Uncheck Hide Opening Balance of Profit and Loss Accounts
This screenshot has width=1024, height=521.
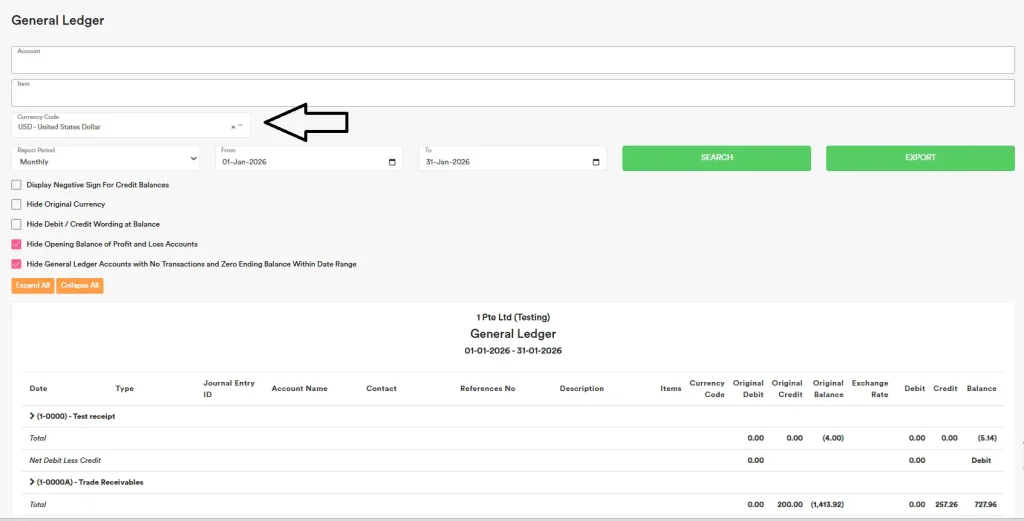tap(16, 244)
